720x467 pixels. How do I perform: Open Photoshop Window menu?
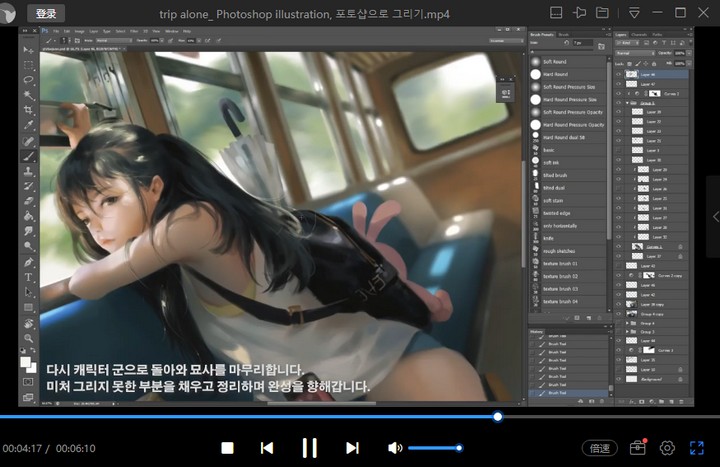coord(171,31)
